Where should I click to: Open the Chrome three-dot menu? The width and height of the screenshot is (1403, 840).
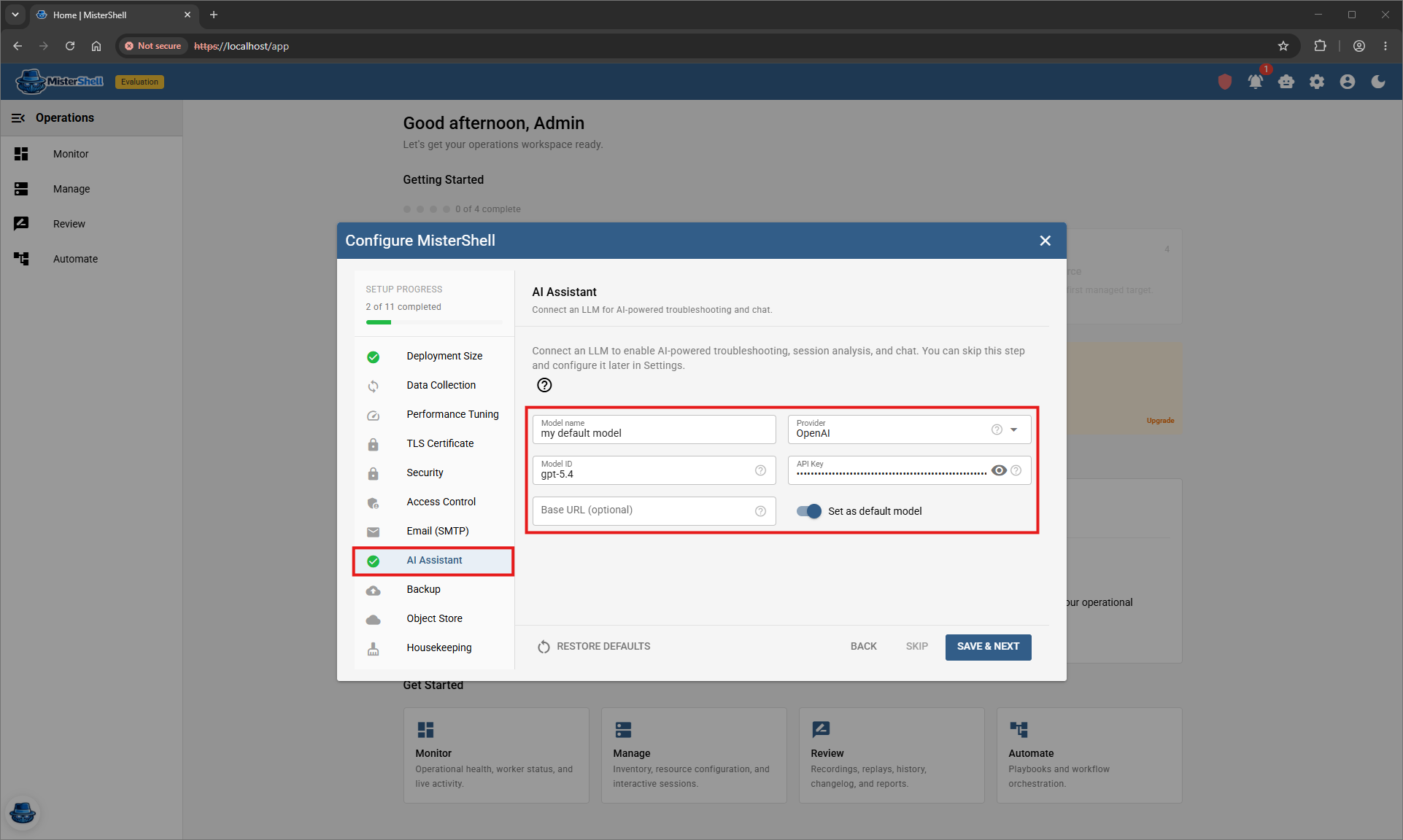coord(1385,46)
